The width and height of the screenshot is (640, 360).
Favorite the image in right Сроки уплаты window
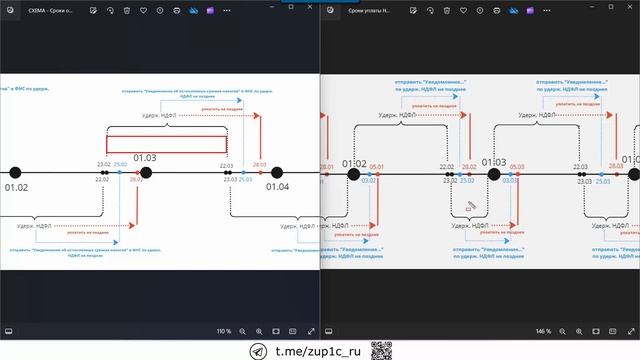click(x=463, y=11)
